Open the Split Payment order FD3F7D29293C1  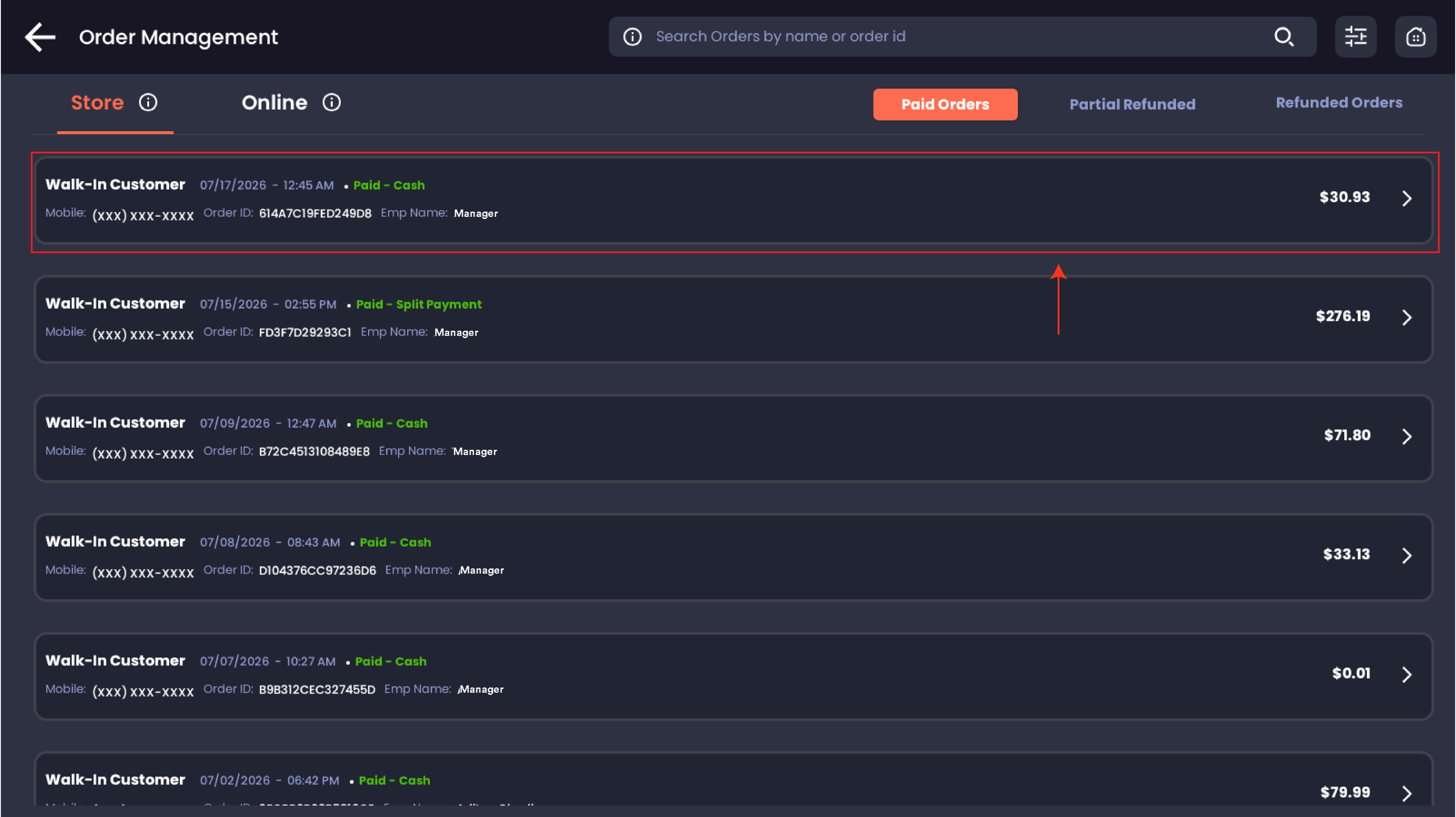tap(733, 319)
